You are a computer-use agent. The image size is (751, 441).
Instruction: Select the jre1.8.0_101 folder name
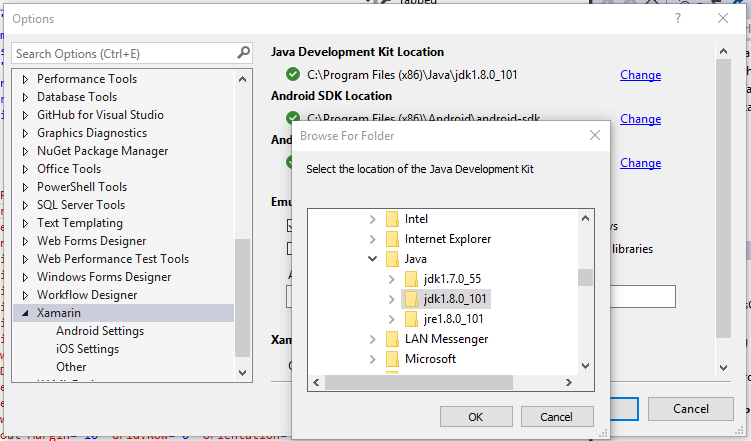pos(454,319)
